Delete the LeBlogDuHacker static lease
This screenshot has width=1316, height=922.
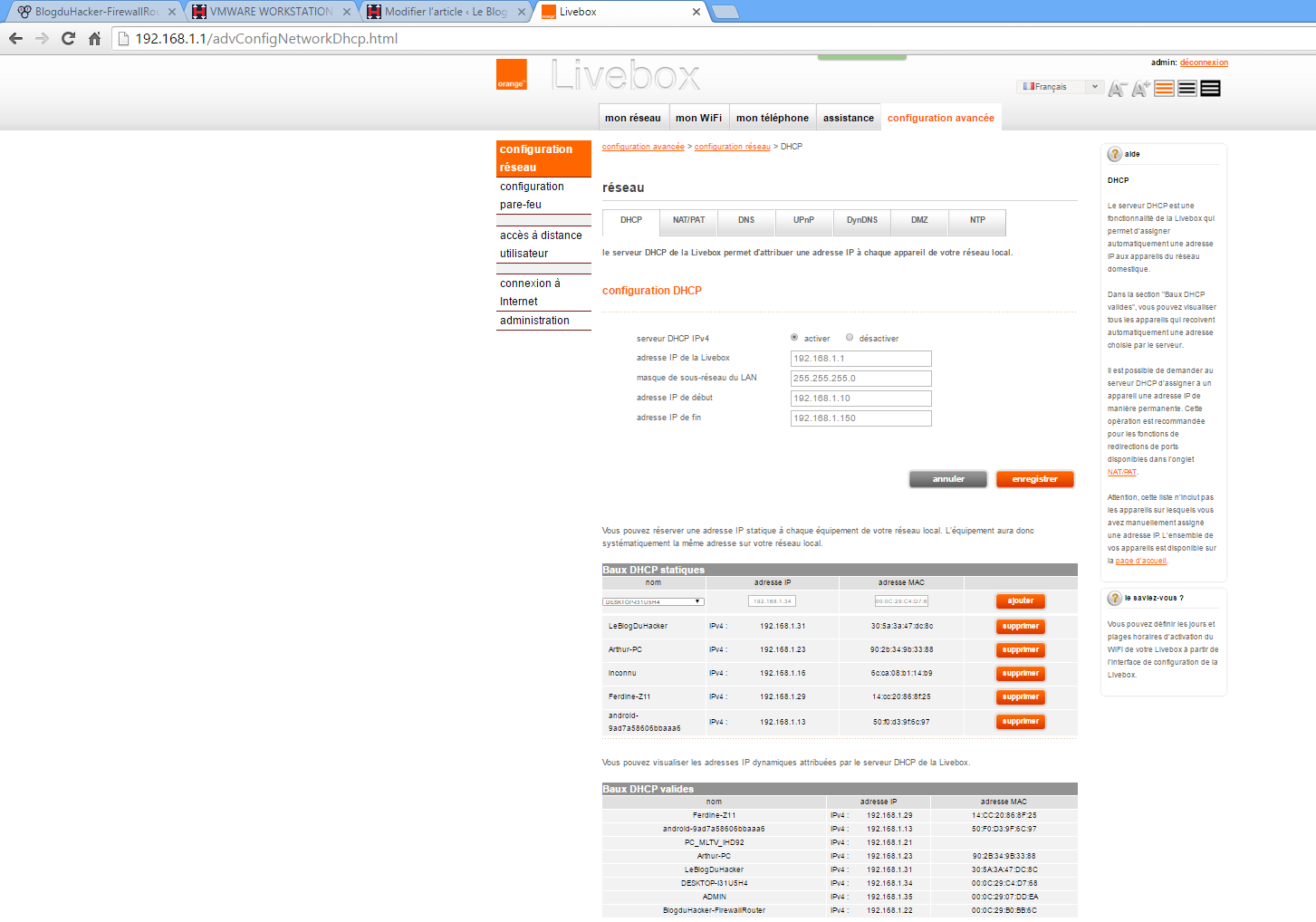pos(1021,626)
